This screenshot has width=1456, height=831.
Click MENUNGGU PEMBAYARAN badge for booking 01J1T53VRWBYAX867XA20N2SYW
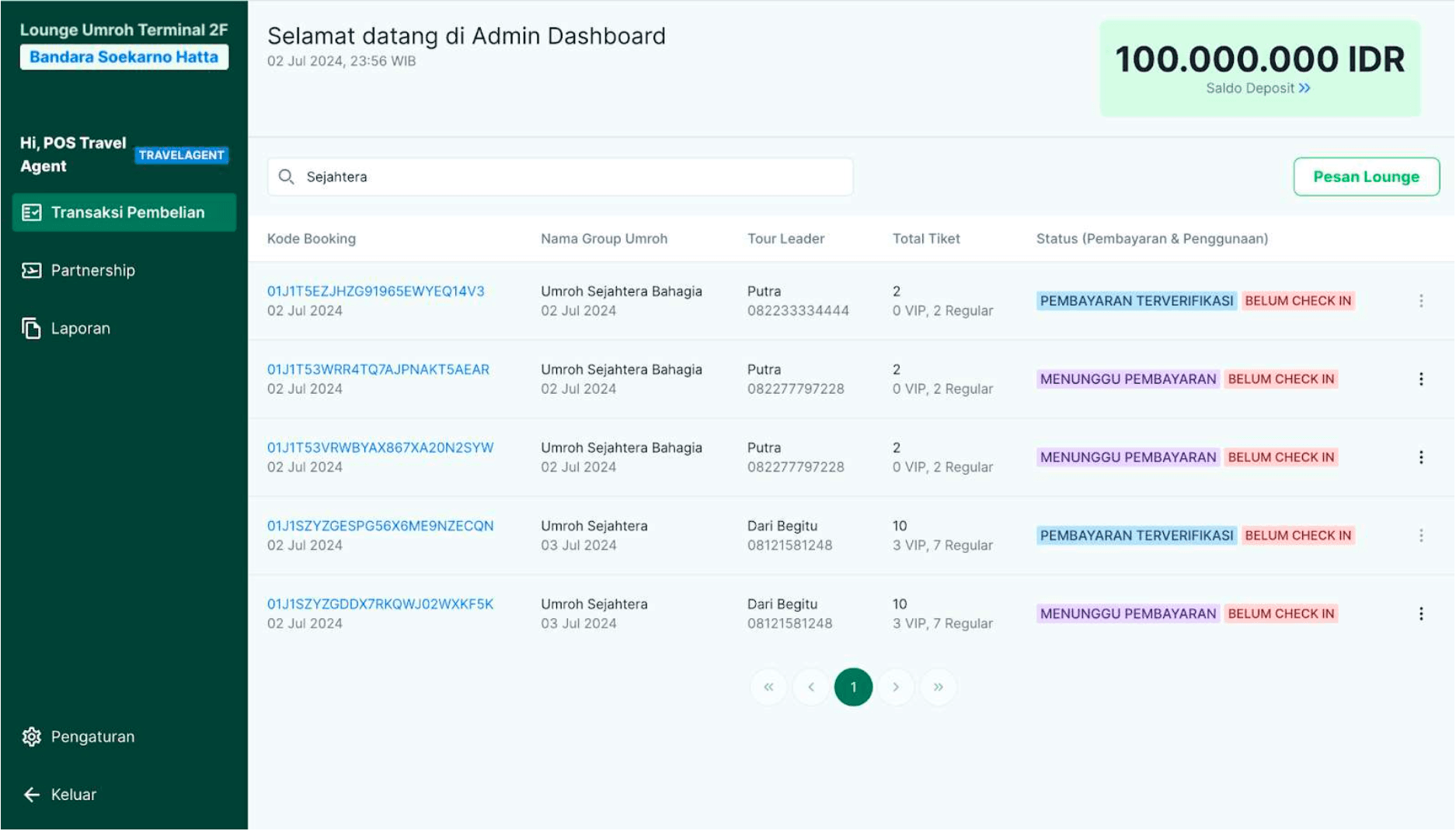(1127, 457)
